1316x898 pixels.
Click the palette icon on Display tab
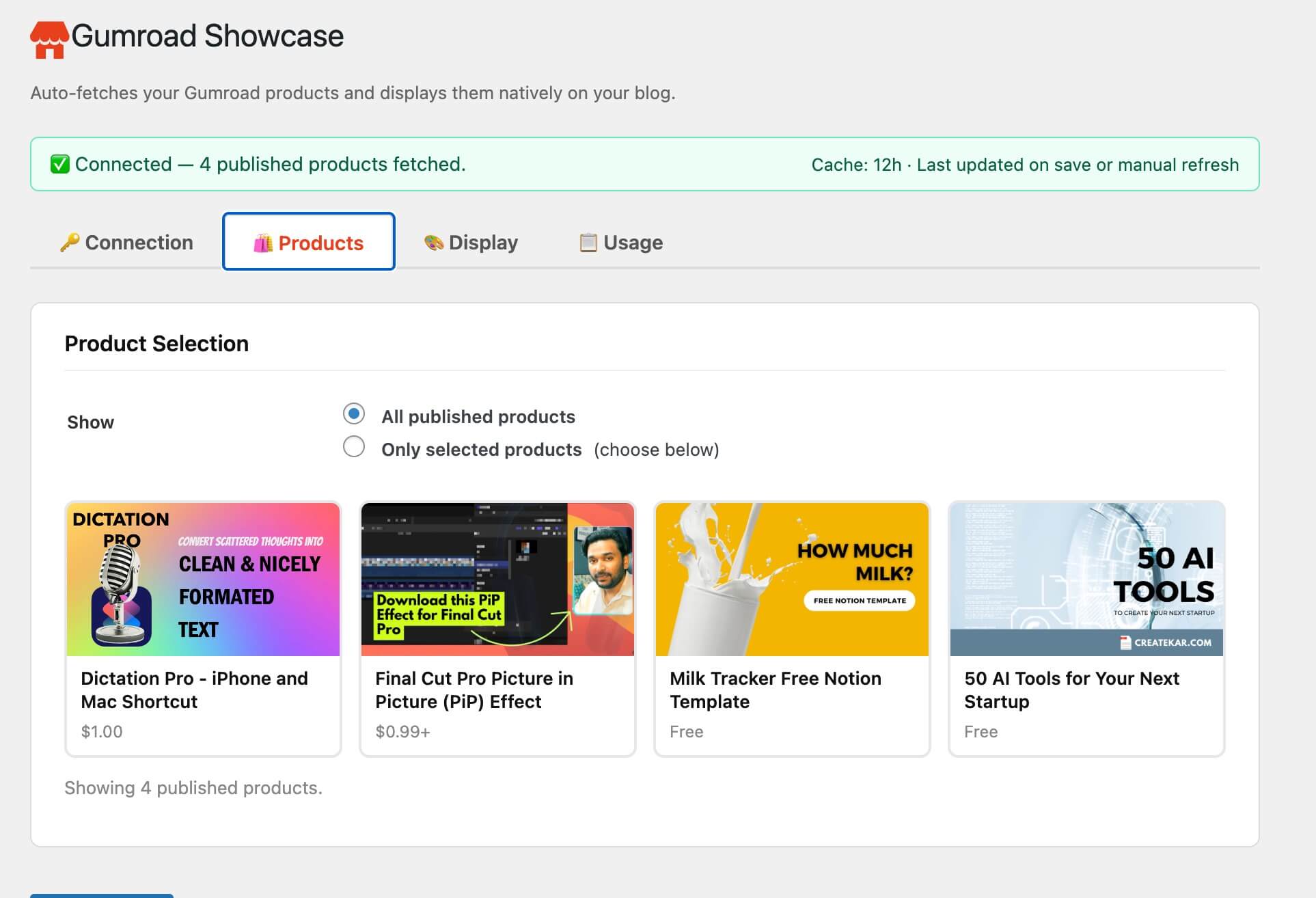(434, 243)
